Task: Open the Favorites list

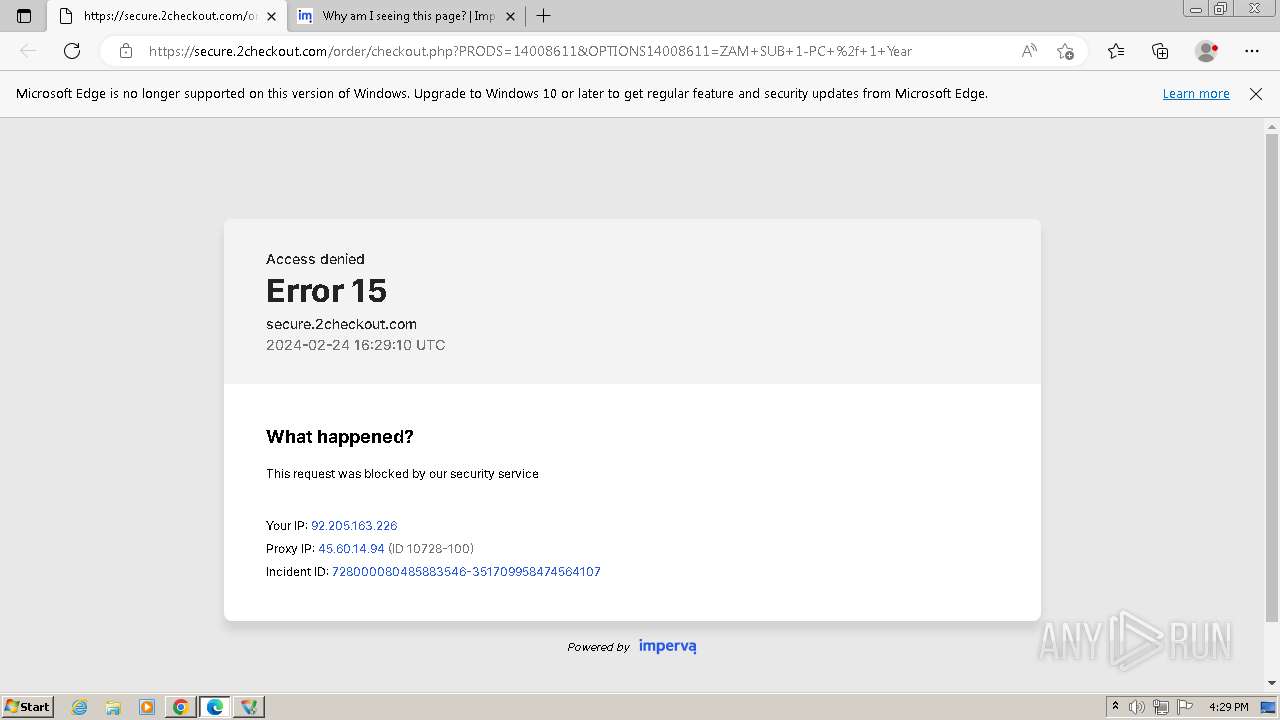Action: [x=1116, y=51]
